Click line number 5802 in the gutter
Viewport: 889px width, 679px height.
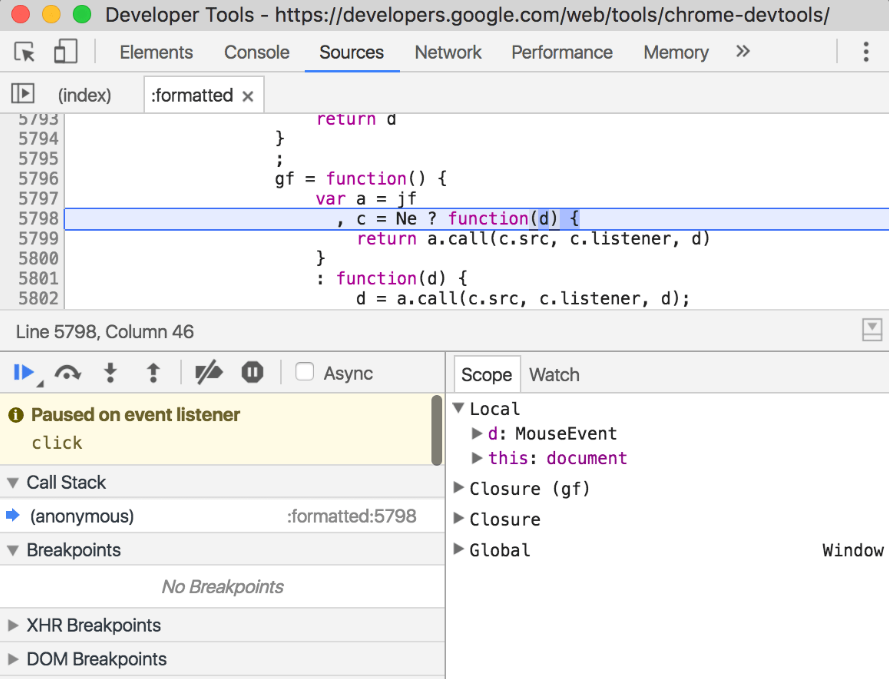pyautogui.click(x=38, y=299)
